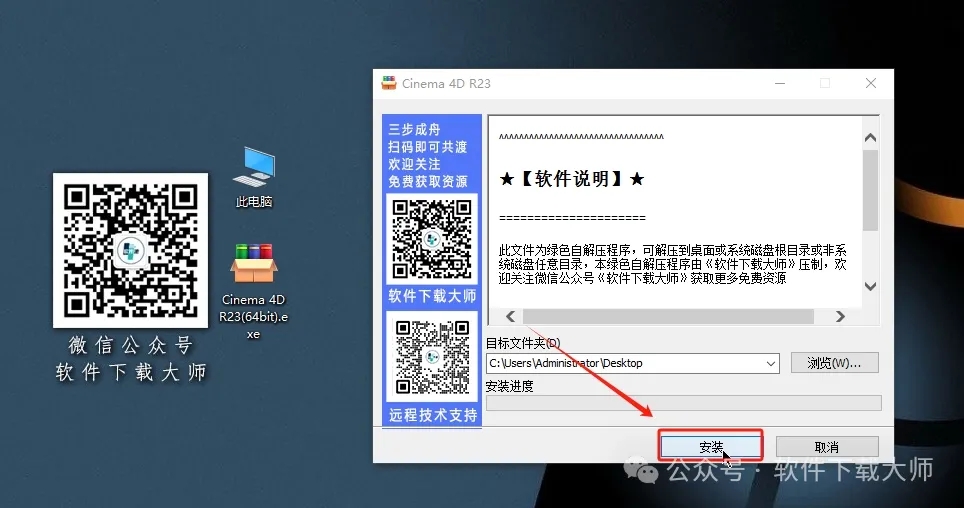Click the 安装进度 progress bar
This screenshot has height=508, width=964.
pyautogui.click(x=683, y=403)
